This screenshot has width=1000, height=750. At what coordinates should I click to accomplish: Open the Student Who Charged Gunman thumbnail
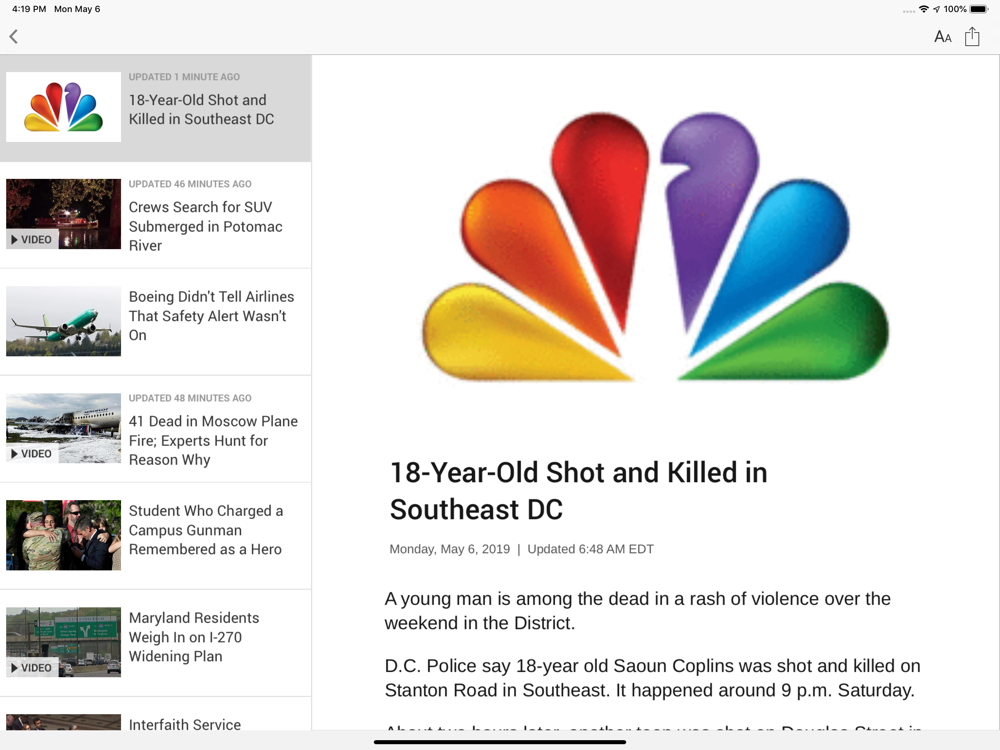(x=63, y=535)
